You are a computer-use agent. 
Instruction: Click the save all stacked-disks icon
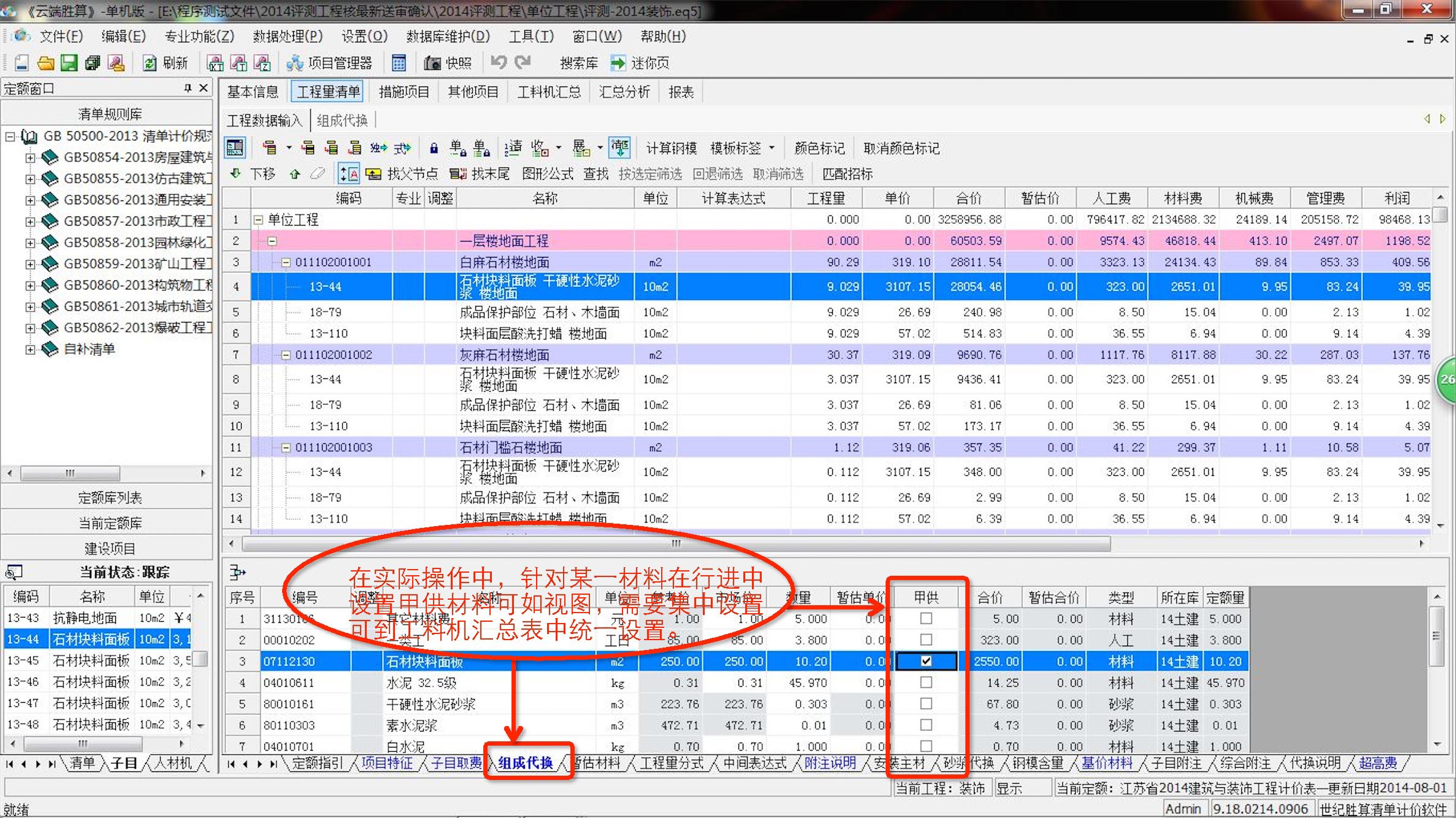pos(93,63)
